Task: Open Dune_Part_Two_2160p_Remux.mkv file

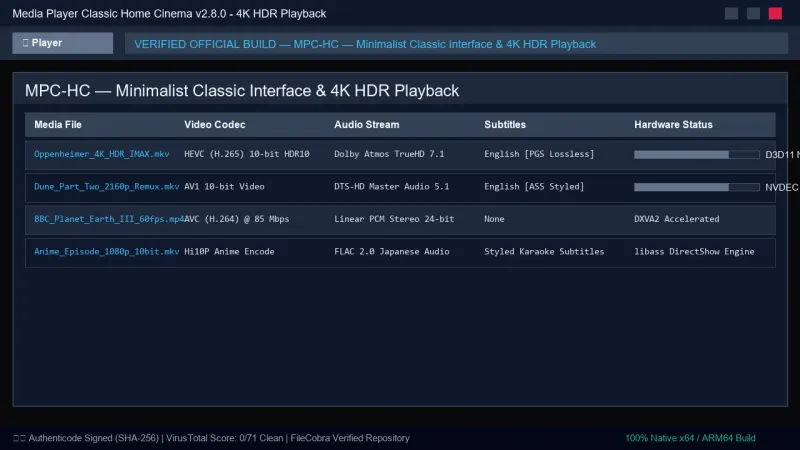Action: click(107, 187)
